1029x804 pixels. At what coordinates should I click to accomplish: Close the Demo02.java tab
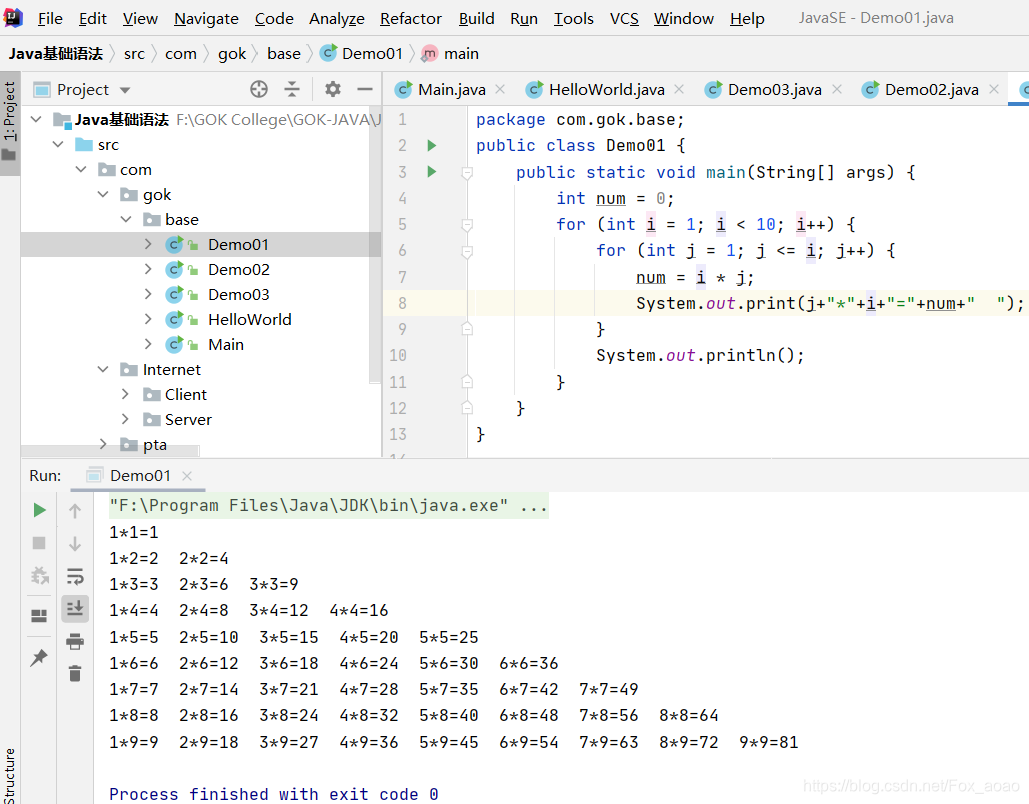pyautogui.click(x=994, y=89)
